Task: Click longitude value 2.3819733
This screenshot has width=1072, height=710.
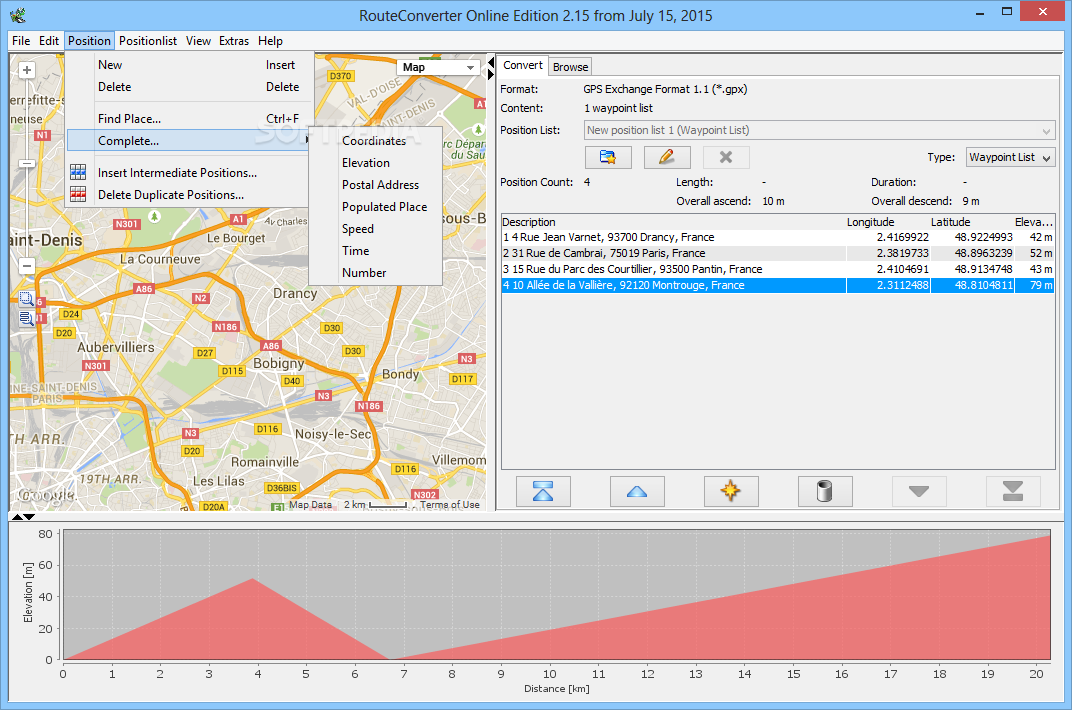Action: point(902,253)
